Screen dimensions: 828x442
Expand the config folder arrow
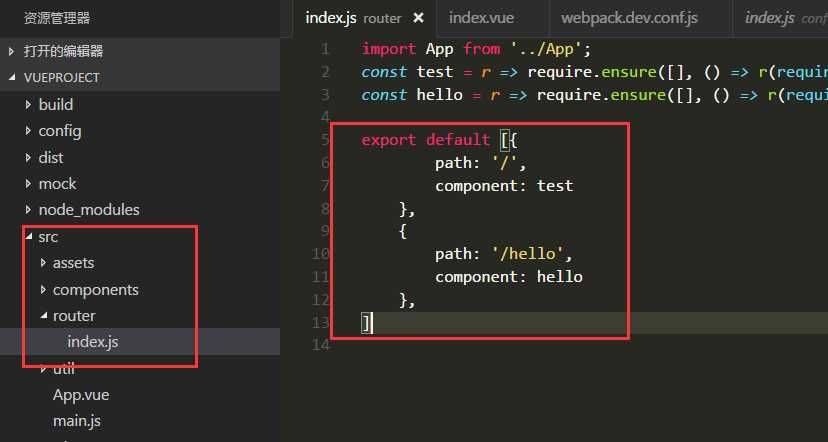tap(28, 130)
